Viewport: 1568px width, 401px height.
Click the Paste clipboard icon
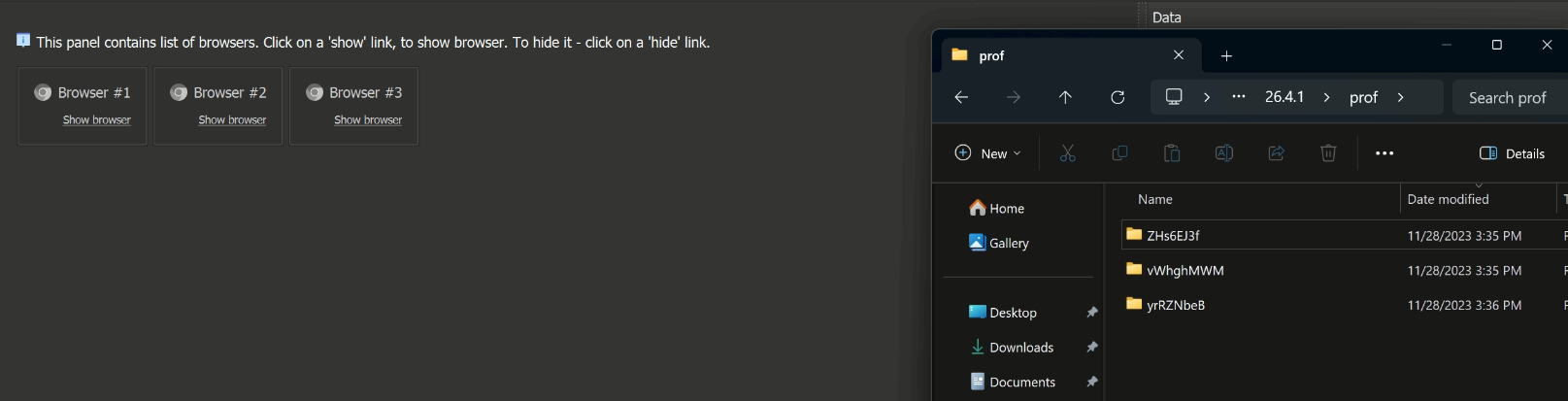tap(1172, 153)
